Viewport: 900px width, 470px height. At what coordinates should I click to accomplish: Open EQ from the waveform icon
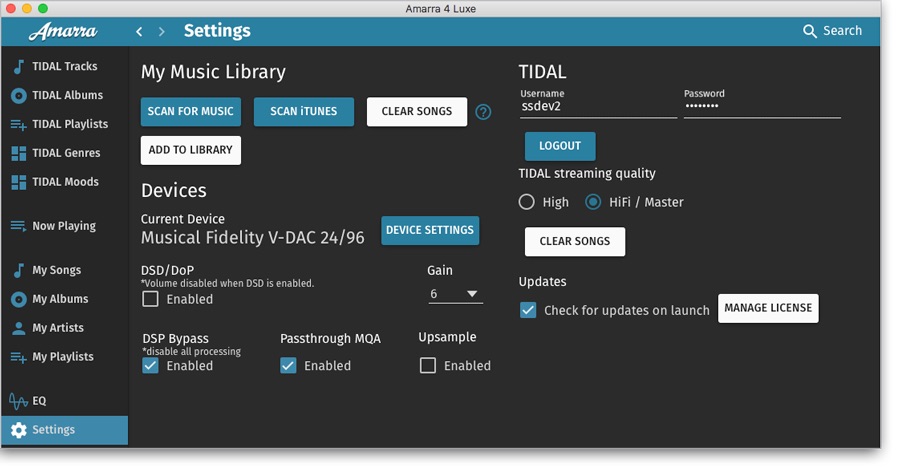[x=18, y=401]
